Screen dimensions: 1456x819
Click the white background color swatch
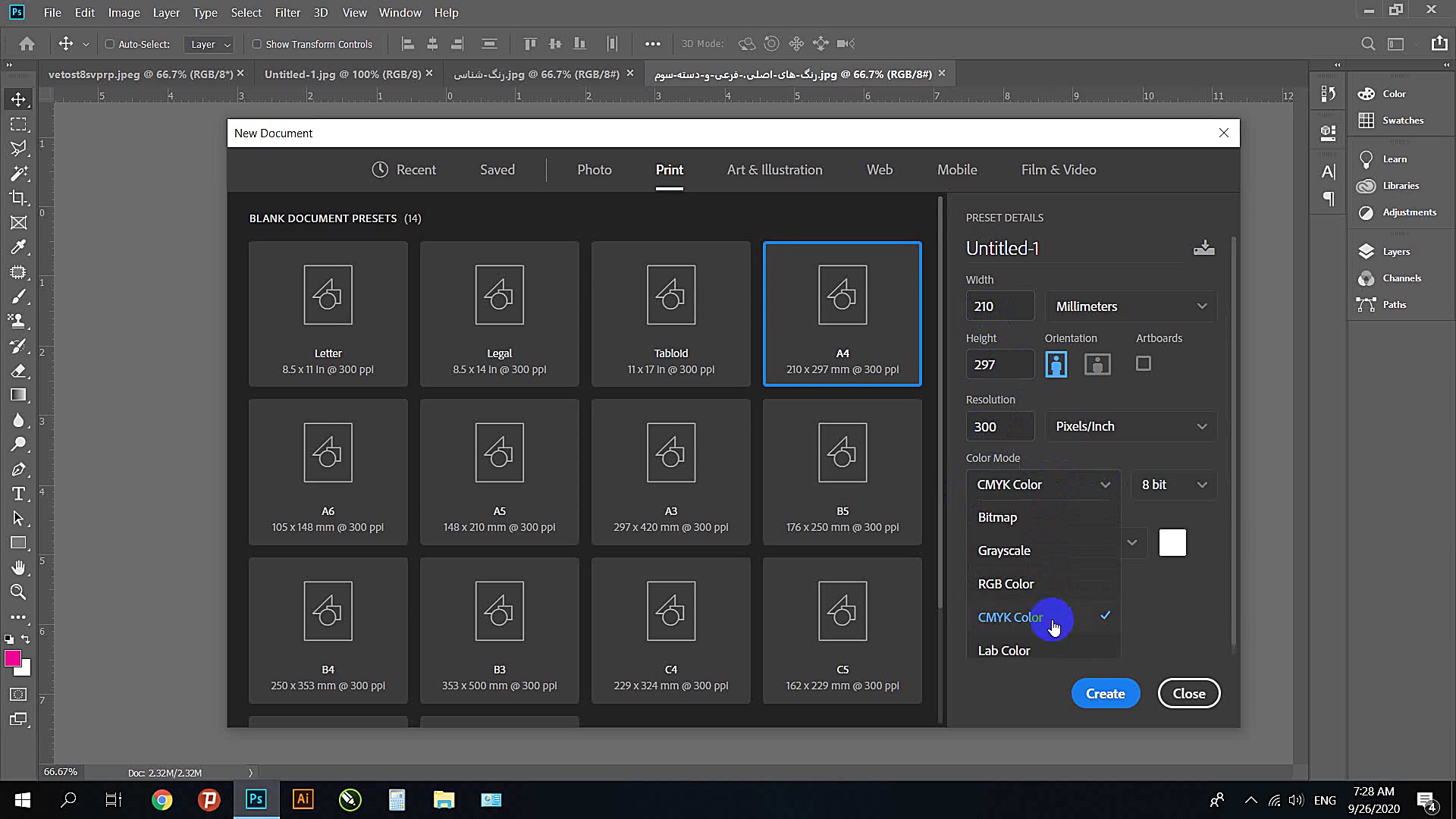(1172, 543)
